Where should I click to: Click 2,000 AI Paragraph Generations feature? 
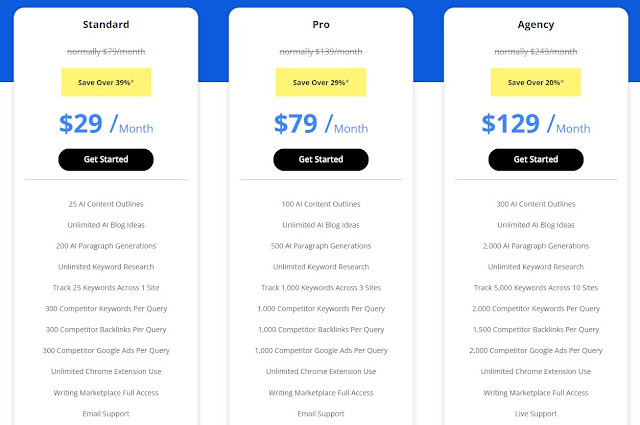pyautogui.click(x=536, y=246)
